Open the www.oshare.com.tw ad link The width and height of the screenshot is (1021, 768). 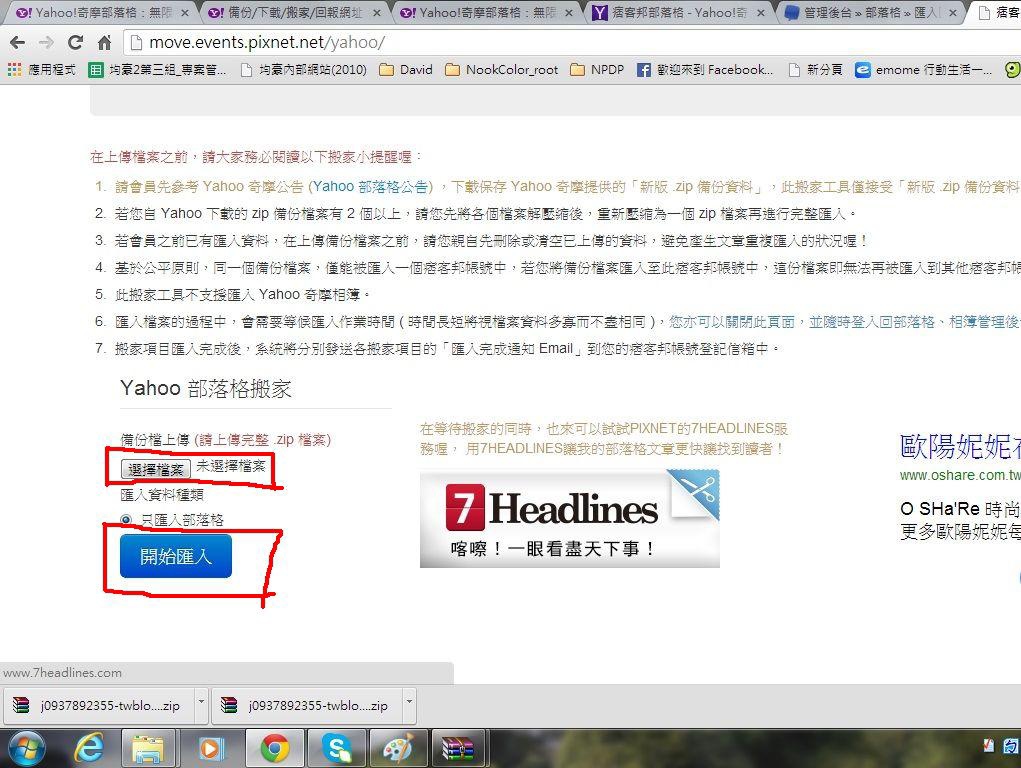tap(960, 476)
